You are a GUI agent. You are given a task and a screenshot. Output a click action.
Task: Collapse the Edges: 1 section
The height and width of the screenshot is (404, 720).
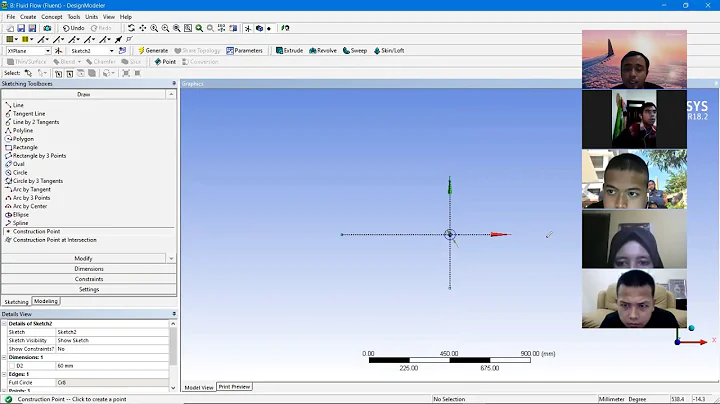(4, 374)
